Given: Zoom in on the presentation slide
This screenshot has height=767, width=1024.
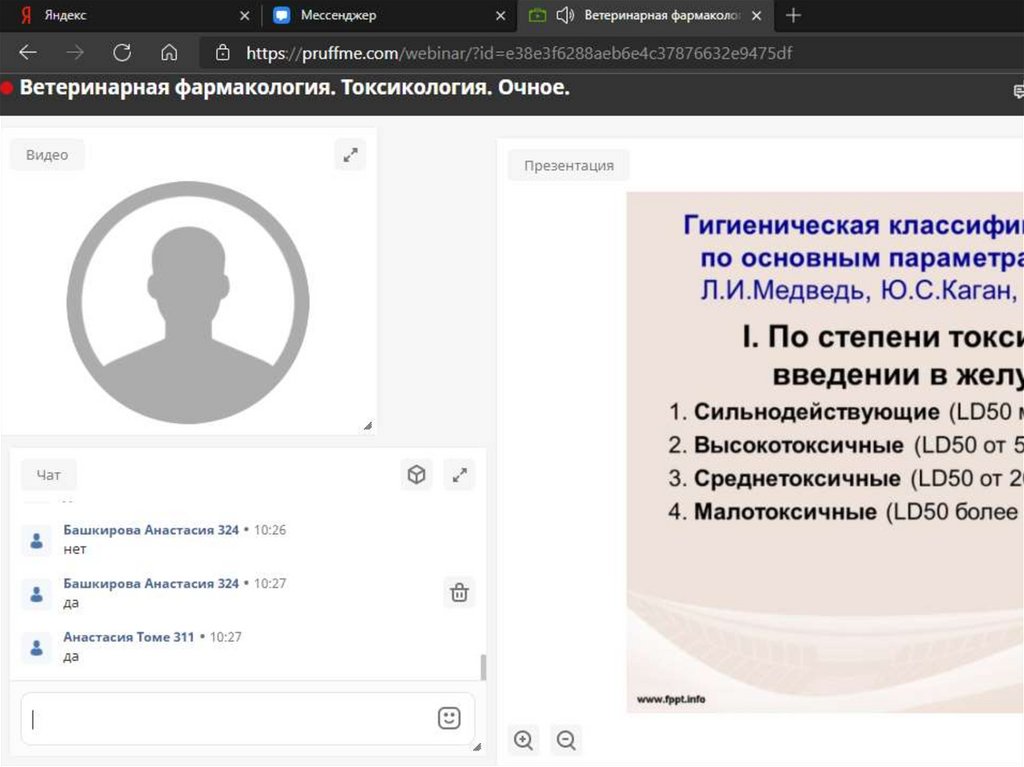Looking at the screenshot, I should [x=523, y=740].
